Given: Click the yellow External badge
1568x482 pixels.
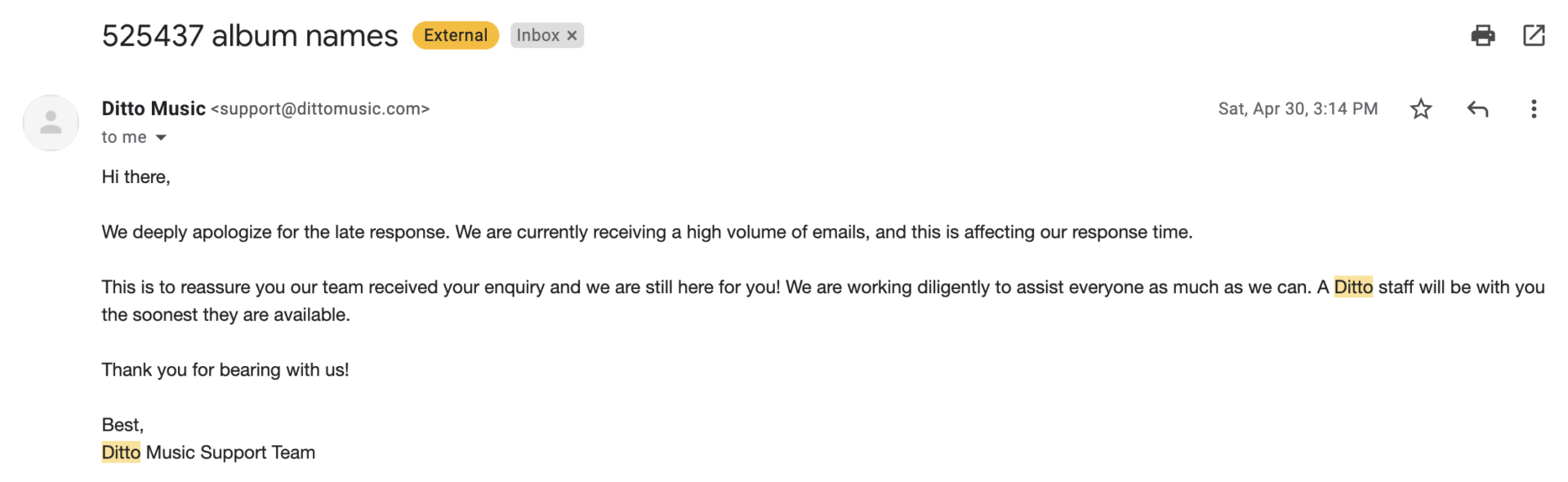Looking at the screenshot, I should (455, 35).
